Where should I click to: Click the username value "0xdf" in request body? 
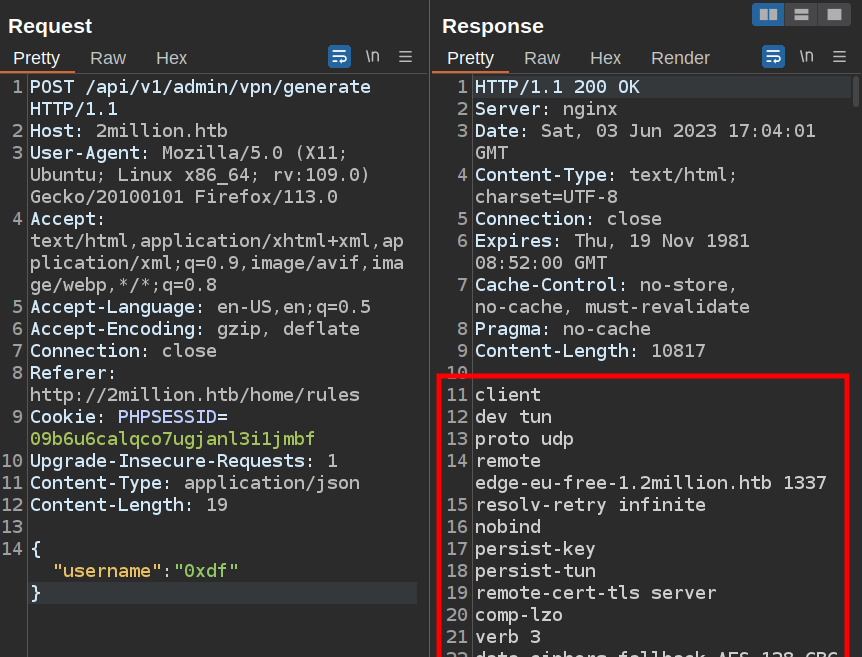tap(206, 571)
